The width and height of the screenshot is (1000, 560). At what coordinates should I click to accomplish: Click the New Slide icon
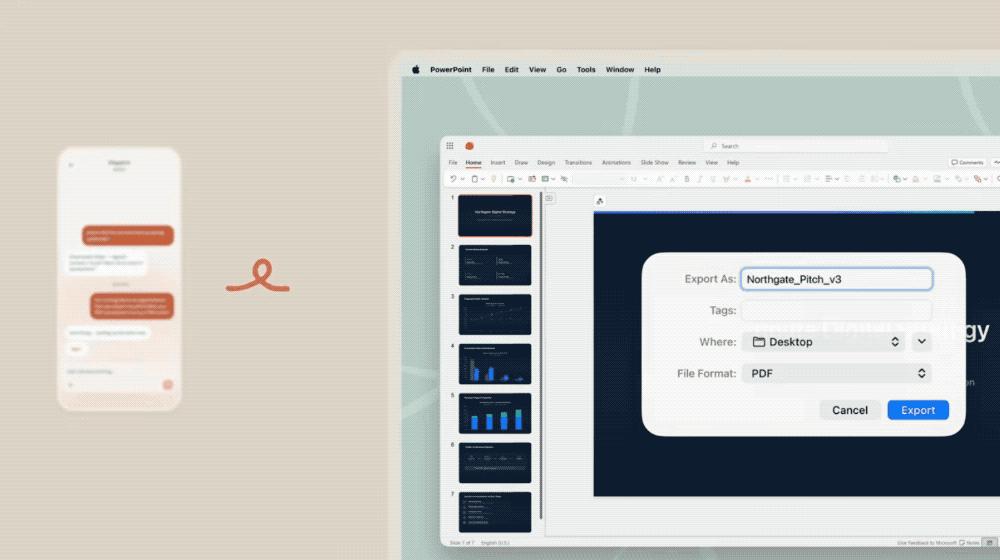(x=510, y=179)
